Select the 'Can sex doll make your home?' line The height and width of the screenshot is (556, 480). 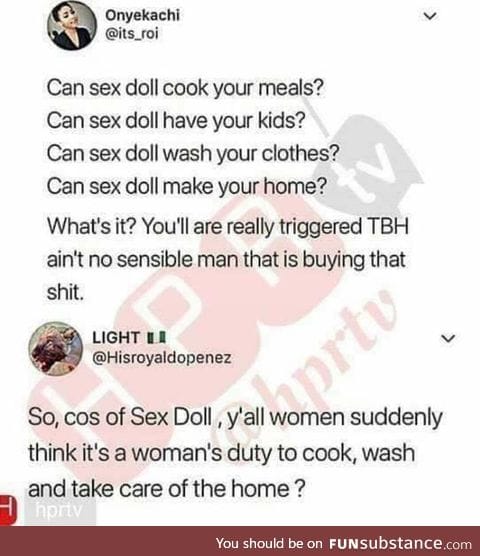click(187, 186)
